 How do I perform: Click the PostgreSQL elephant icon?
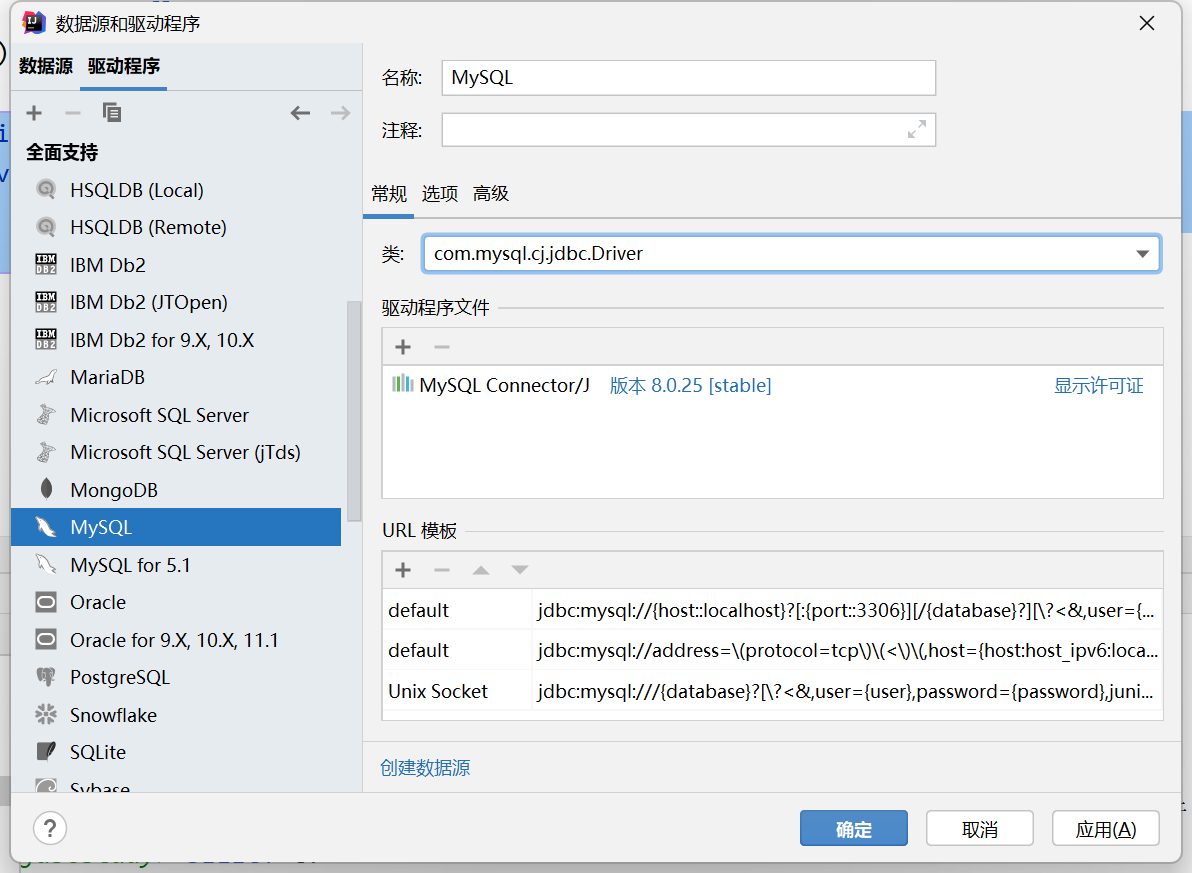pyautogui.click(x=46, y=677)
